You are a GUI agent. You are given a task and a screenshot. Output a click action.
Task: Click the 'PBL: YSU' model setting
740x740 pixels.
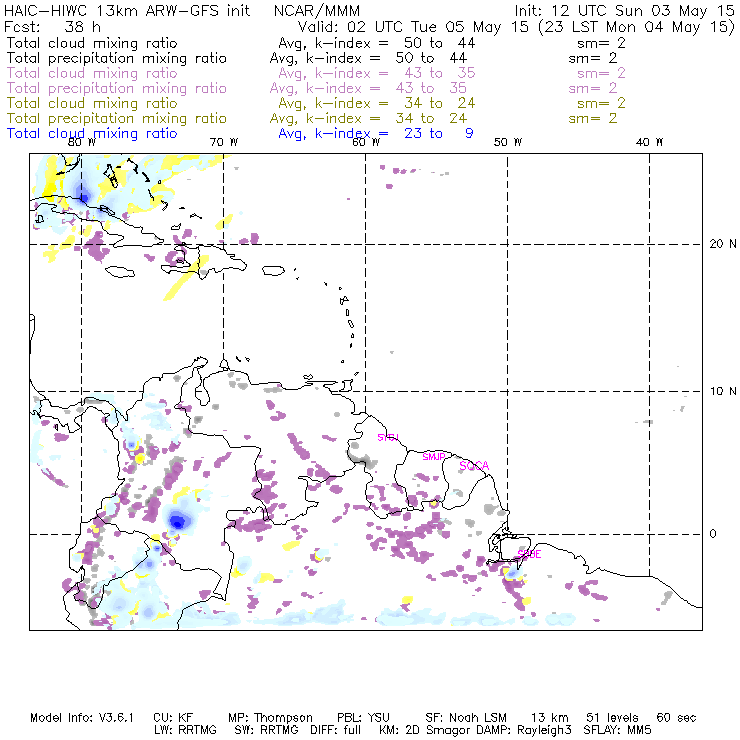pyautogui.click(x=363, y=718)
